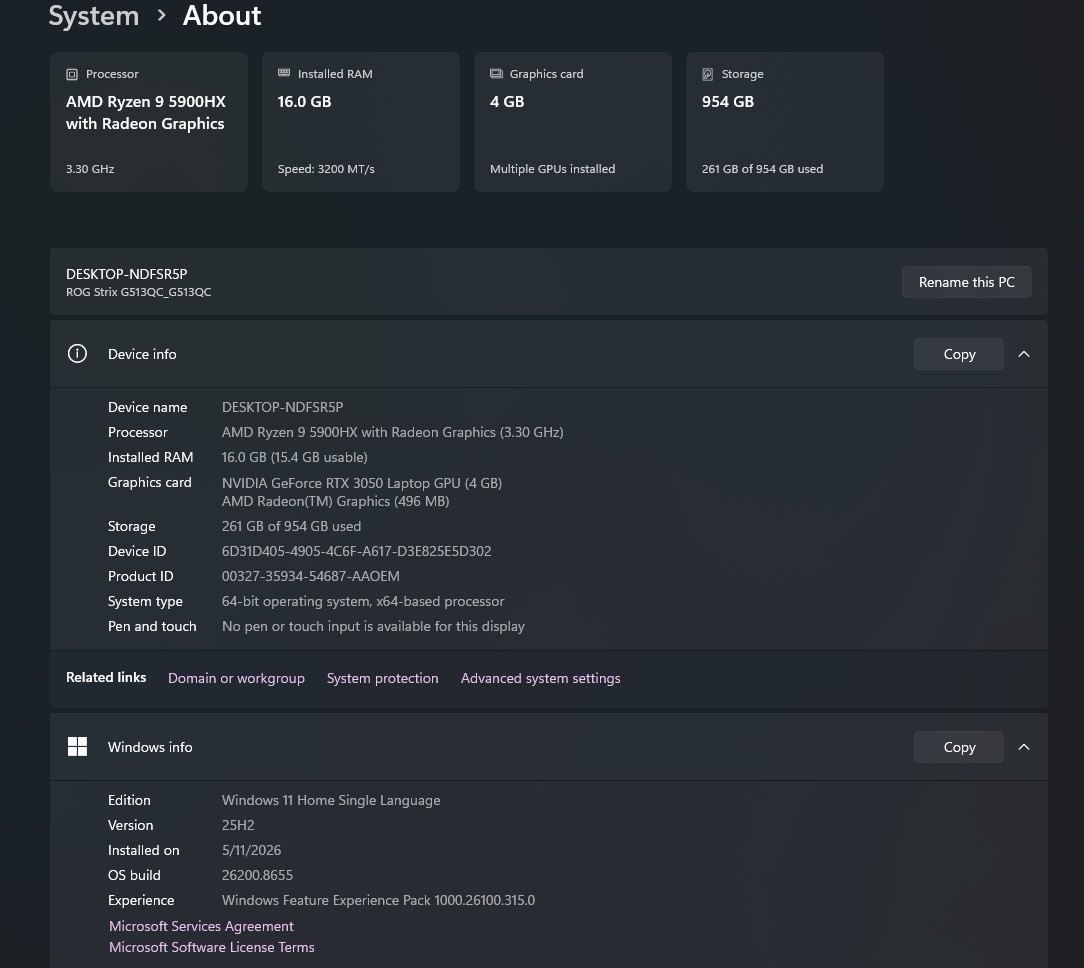Open the 16.0 GB Installed RAM card
1084x968 pixels.
[361, 122]
